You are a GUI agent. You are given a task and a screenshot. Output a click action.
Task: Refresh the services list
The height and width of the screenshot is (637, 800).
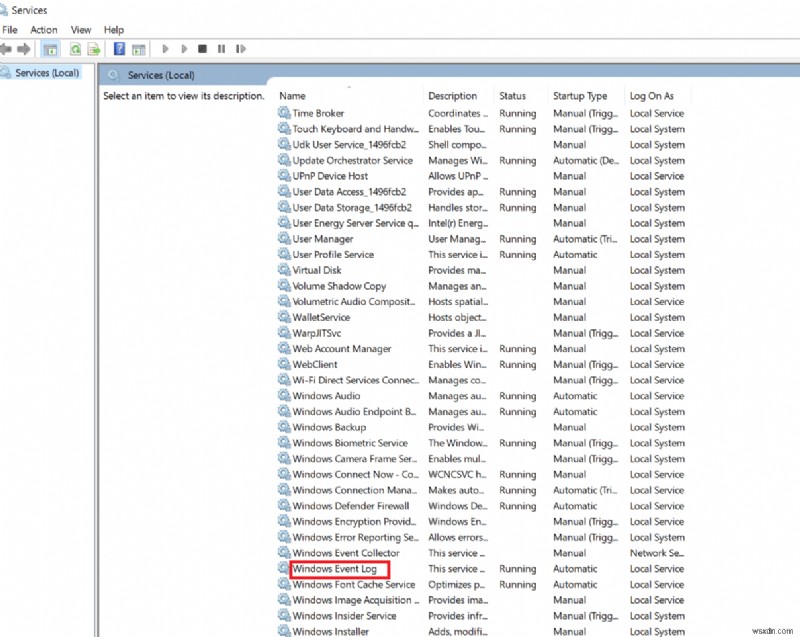point(75,48)
